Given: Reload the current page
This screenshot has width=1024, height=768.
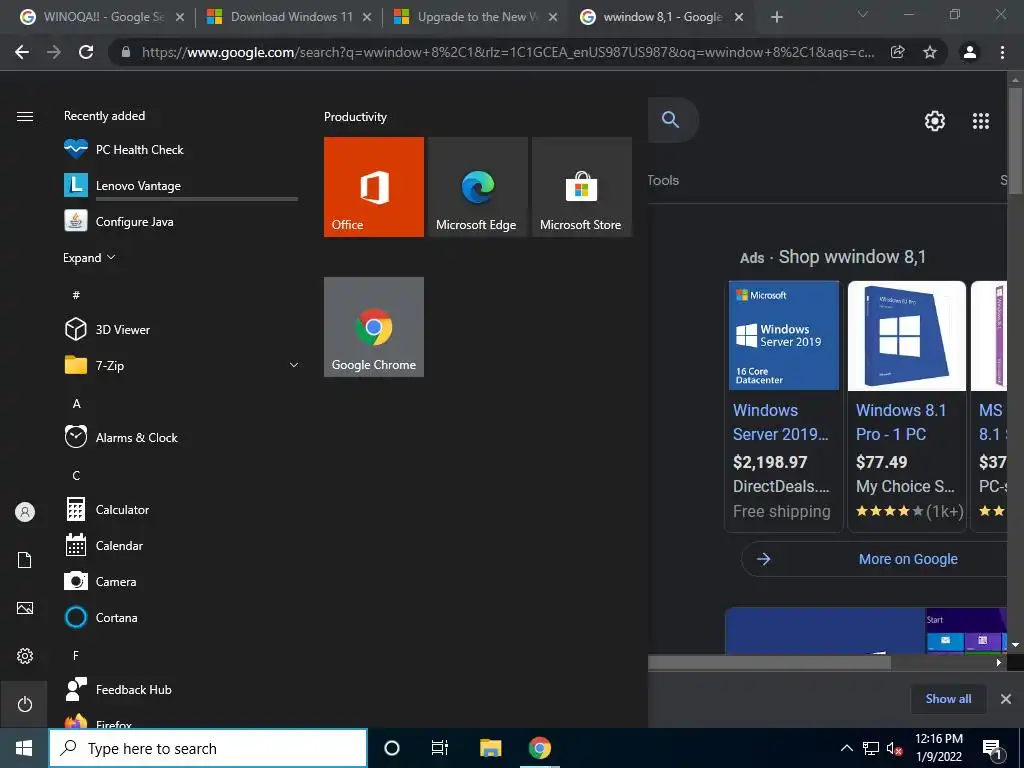Looking at the screenshot, I should [x=86, y=52].
